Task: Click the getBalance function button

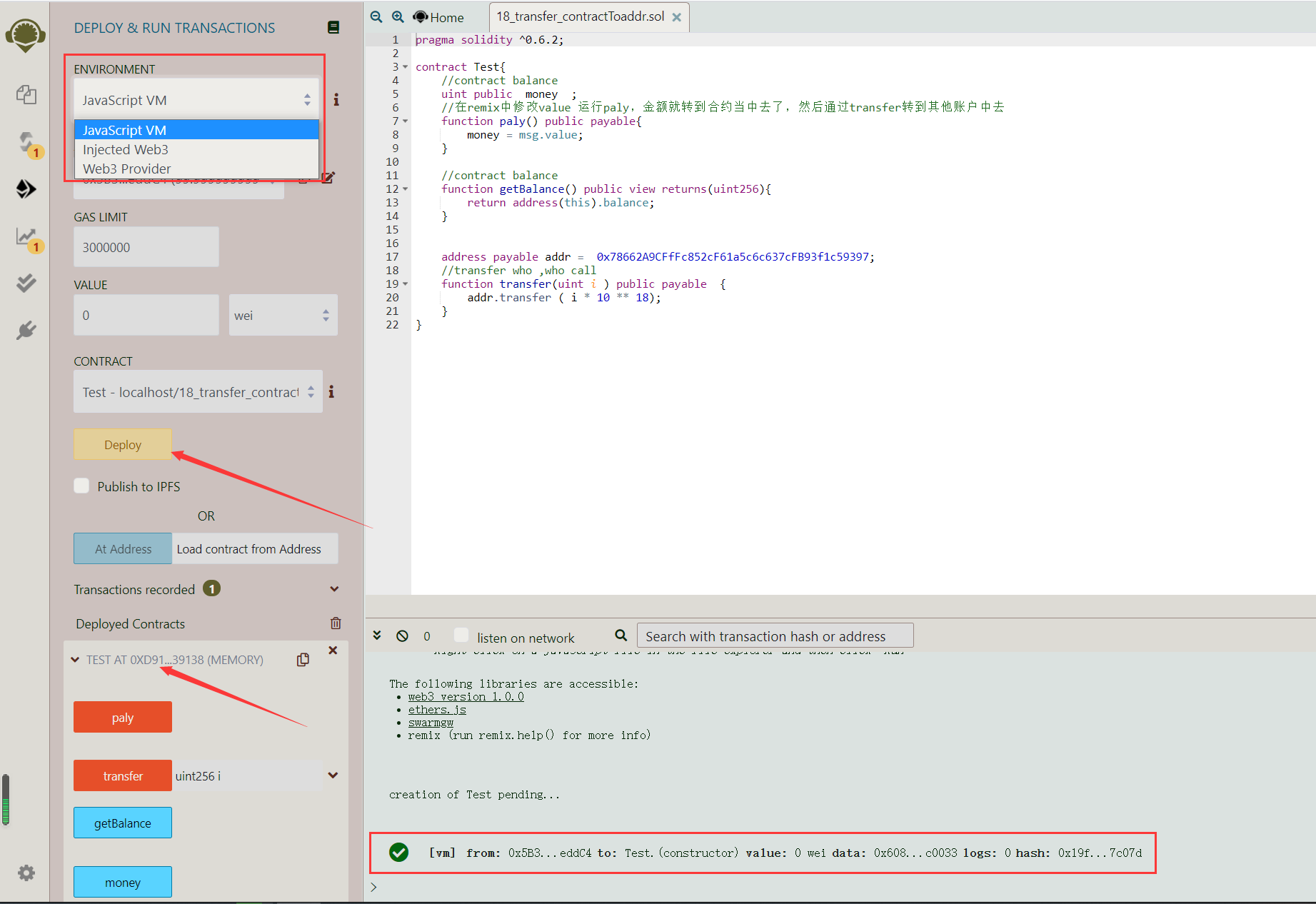Action: (x=123, y=823)
